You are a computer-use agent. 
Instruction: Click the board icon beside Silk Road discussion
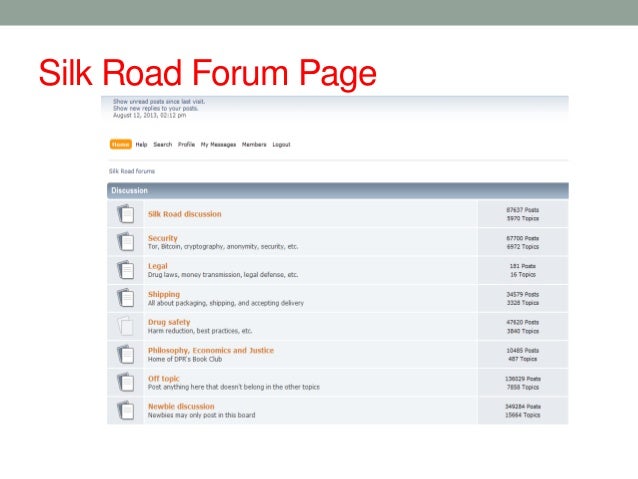(x=125, y=214)
